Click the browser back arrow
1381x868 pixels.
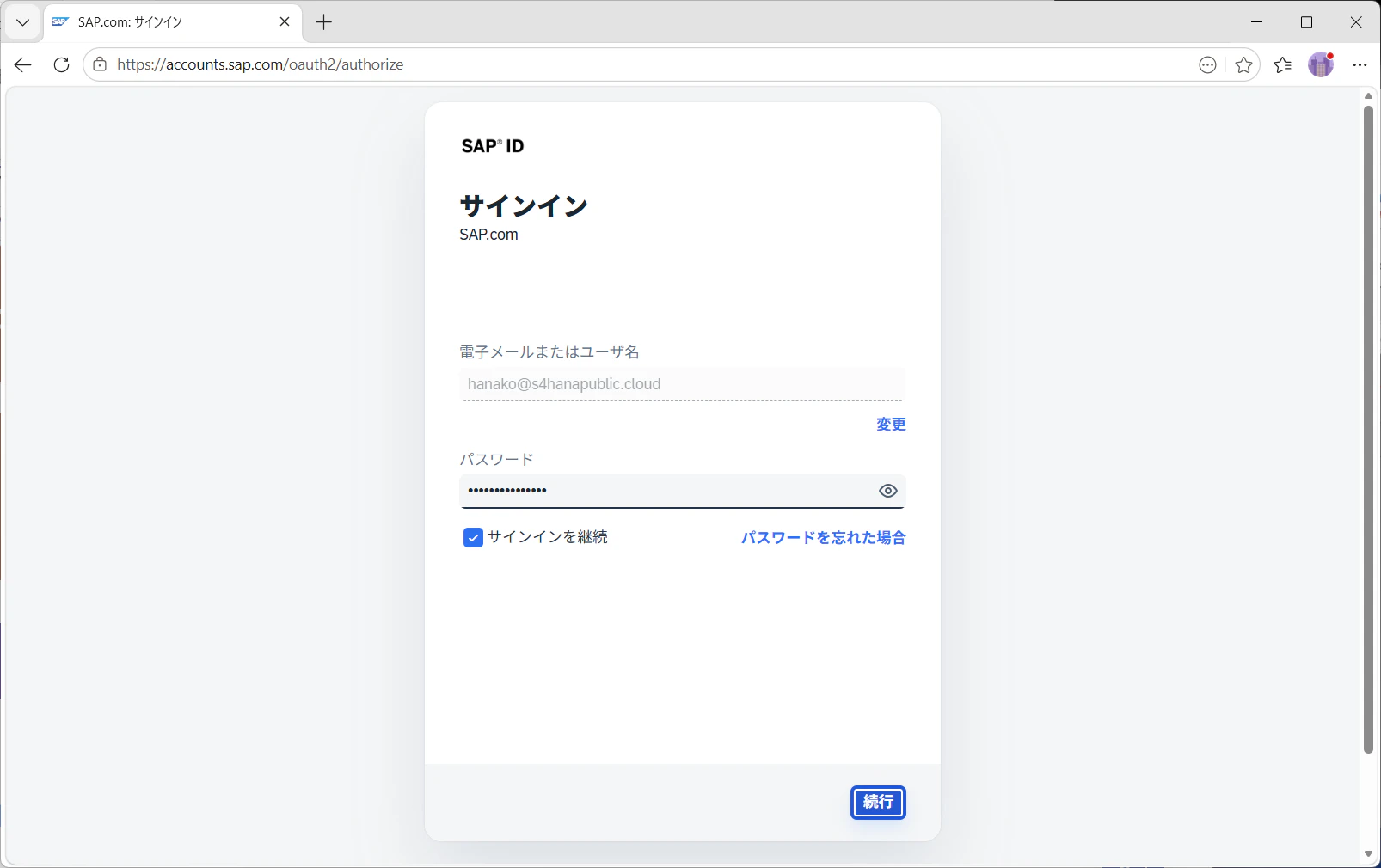click(x=23, y=64)
